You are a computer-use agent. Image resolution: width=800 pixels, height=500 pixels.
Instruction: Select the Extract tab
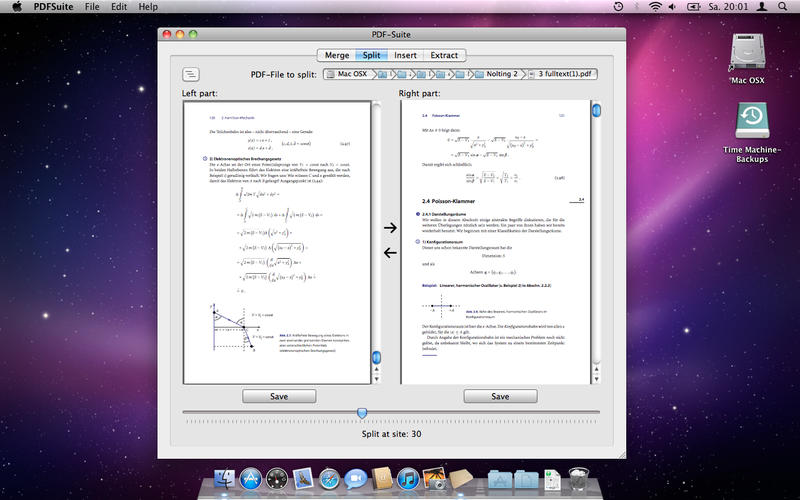coord(444,55)
